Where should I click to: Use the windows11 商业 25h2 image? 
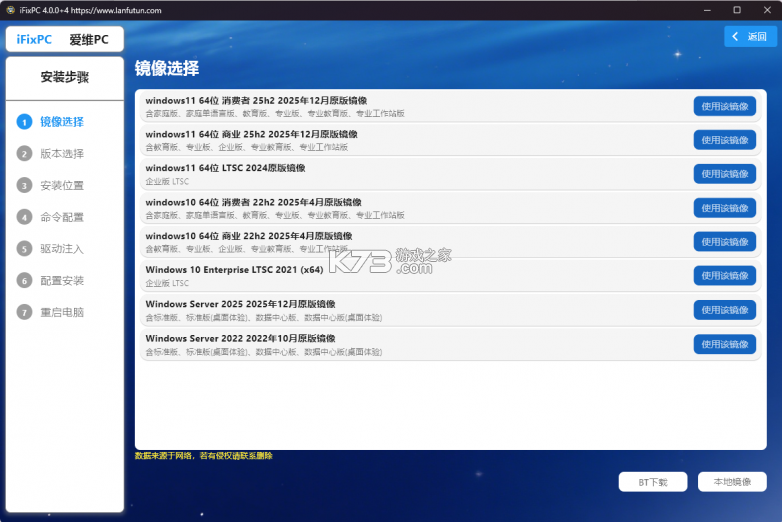[725, 140]
